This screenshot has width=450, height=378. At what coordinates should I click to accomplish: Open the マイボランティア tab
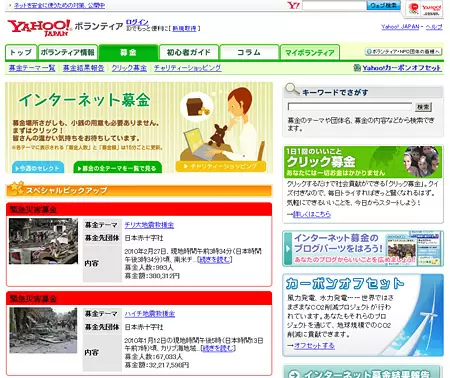[x=310, y=52]
